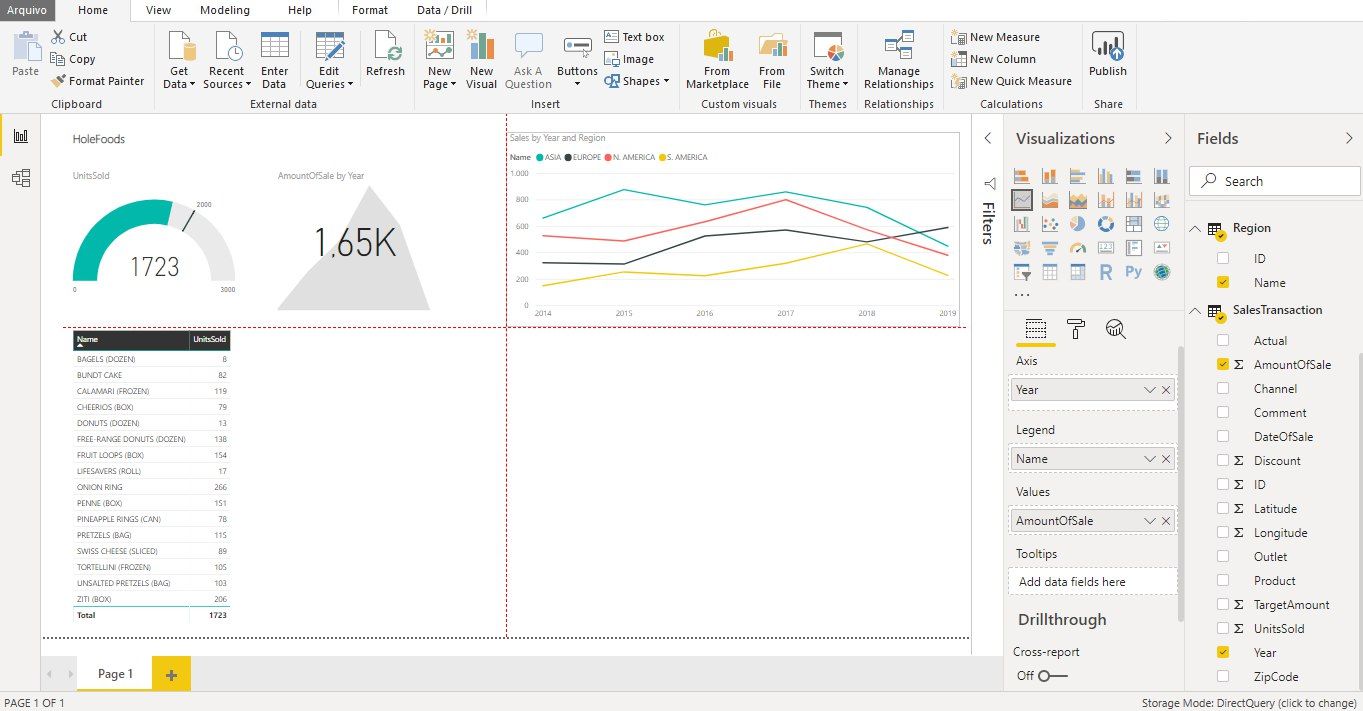Add a new page with plus button
1363x711 pixels.
click(171, 674)
